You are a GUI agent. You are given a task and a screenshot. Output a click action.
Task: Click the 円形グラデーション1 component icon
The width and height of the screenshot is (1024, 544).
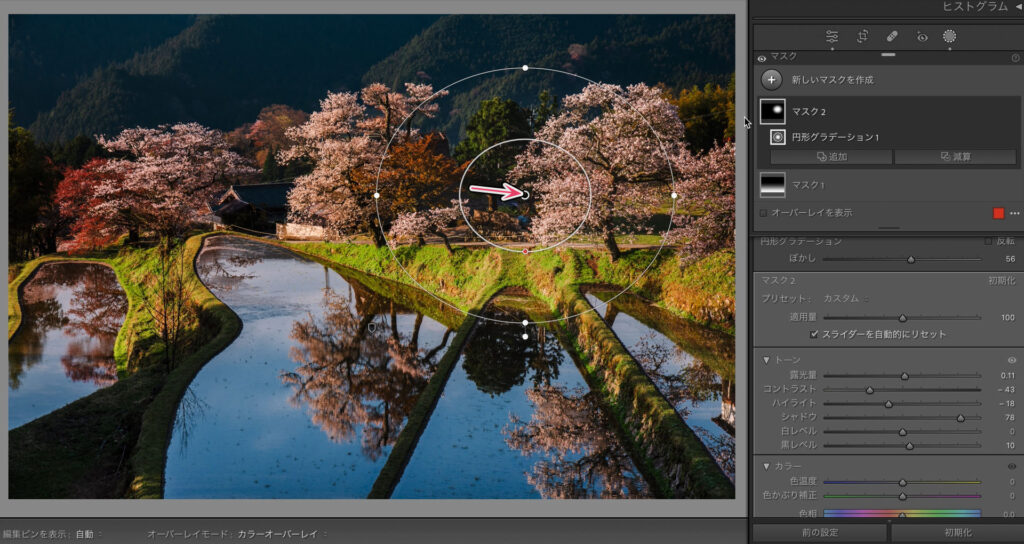[x=778, y=137]
